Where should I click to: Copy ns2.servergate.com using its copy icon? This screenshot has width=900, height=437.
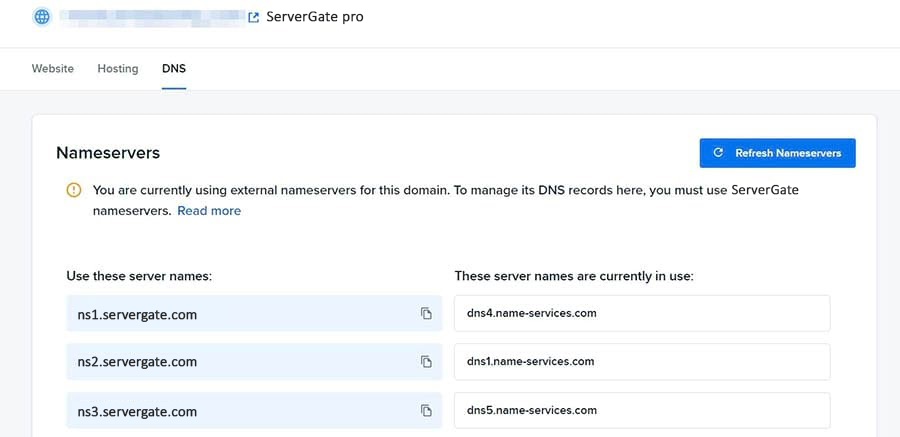point(426,362)
